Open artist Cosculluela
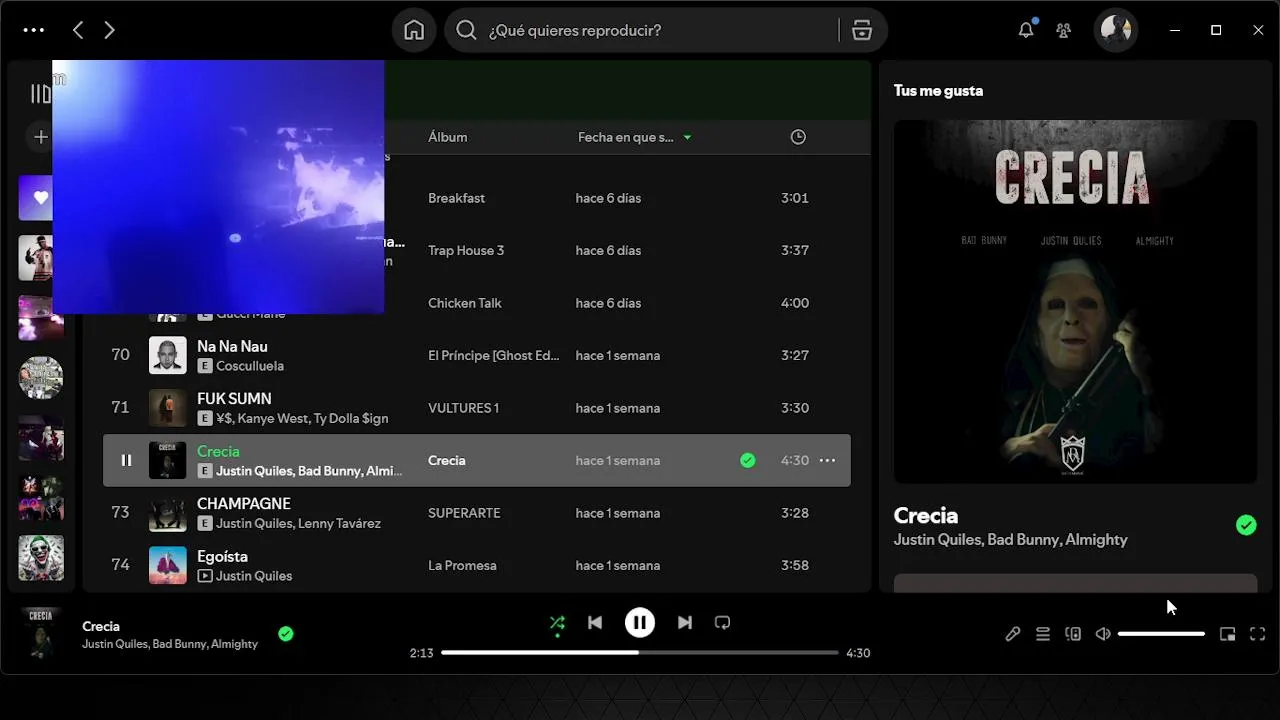This screenshot has width=1280, height=720. (250, 366)
